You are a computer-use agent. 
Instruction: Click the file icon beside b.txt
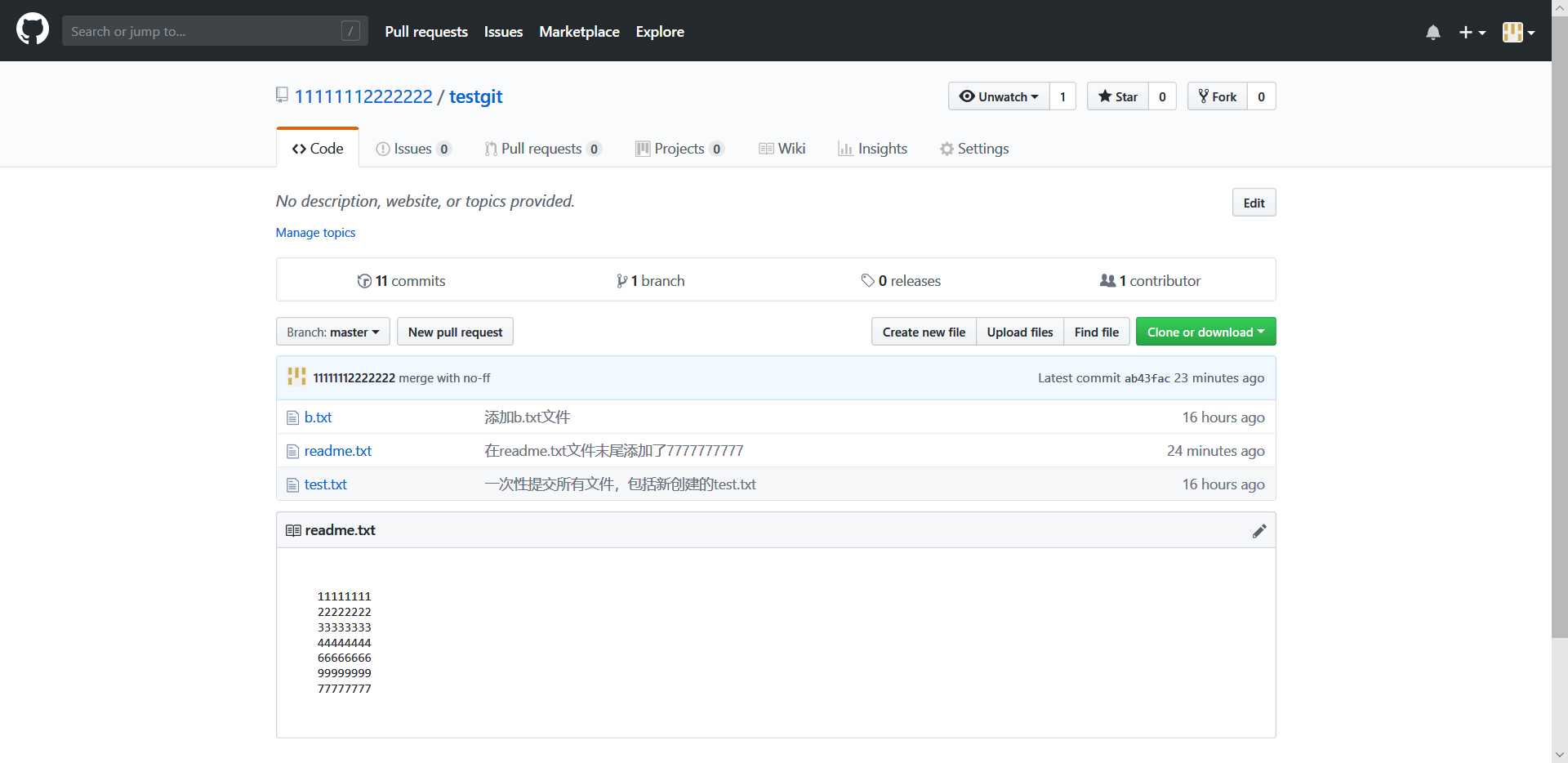tap(292, 417)
